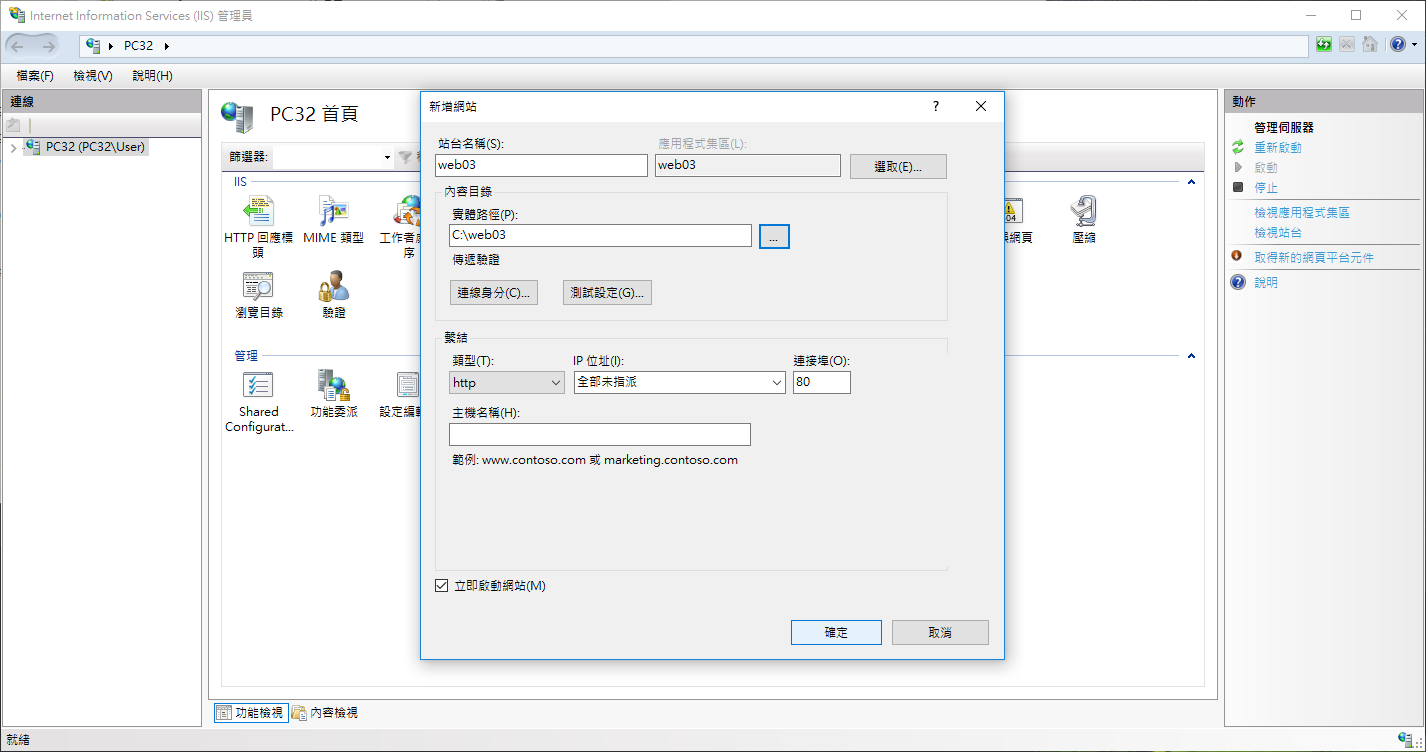Click the 主機名稱 input field

[599, 435]
